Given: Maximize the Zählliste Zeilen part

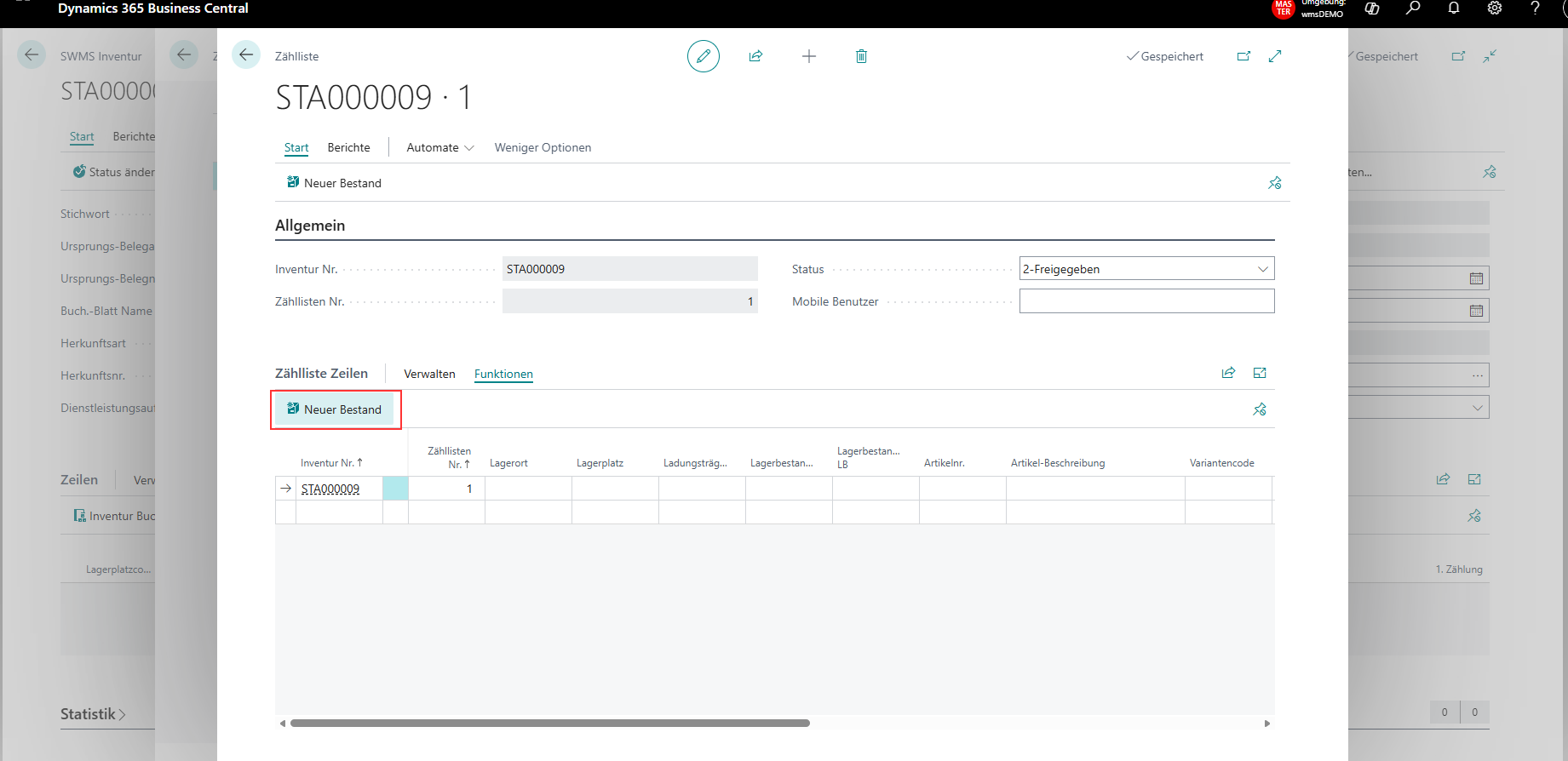Looking at the screenshot, I should (x=1260, y=373).
